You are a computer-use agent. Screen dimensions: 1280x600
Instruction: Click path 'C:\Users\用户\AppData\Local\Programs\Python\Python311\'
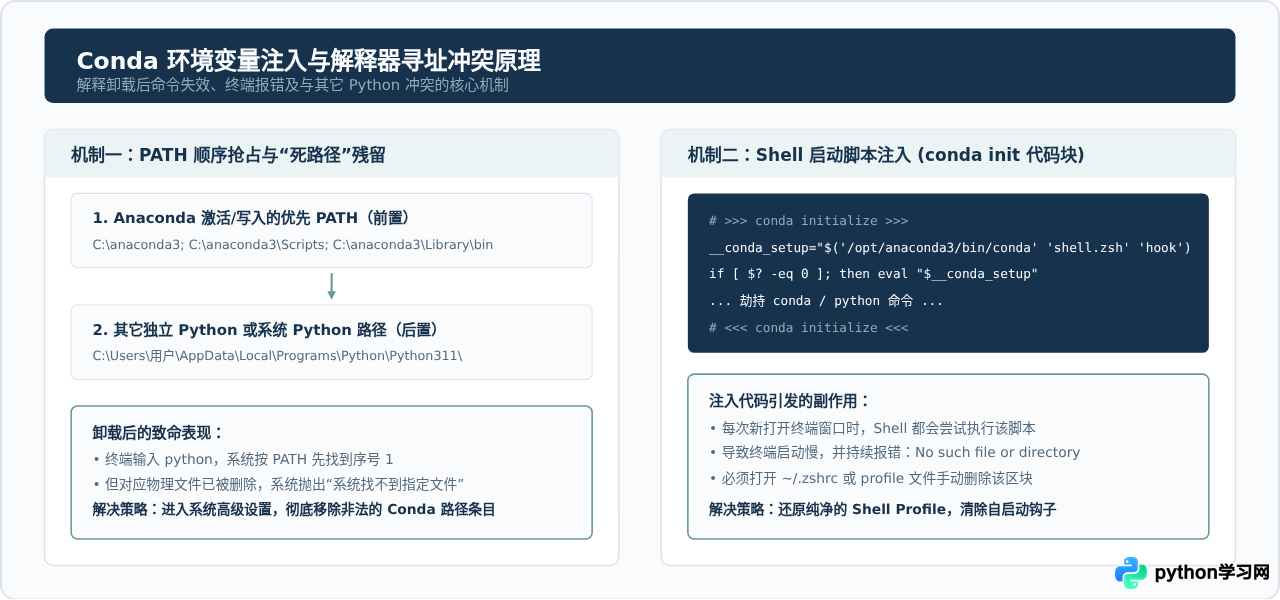(278, 356)
